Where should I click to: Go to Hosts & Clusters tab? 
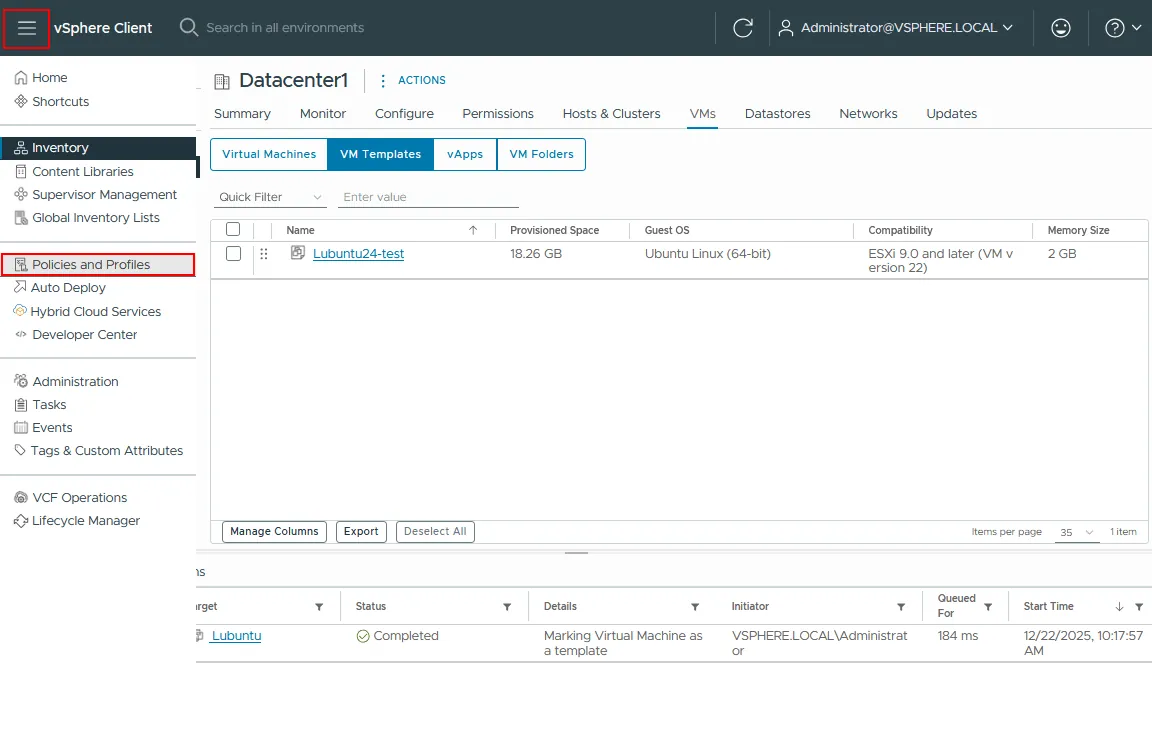611,114
